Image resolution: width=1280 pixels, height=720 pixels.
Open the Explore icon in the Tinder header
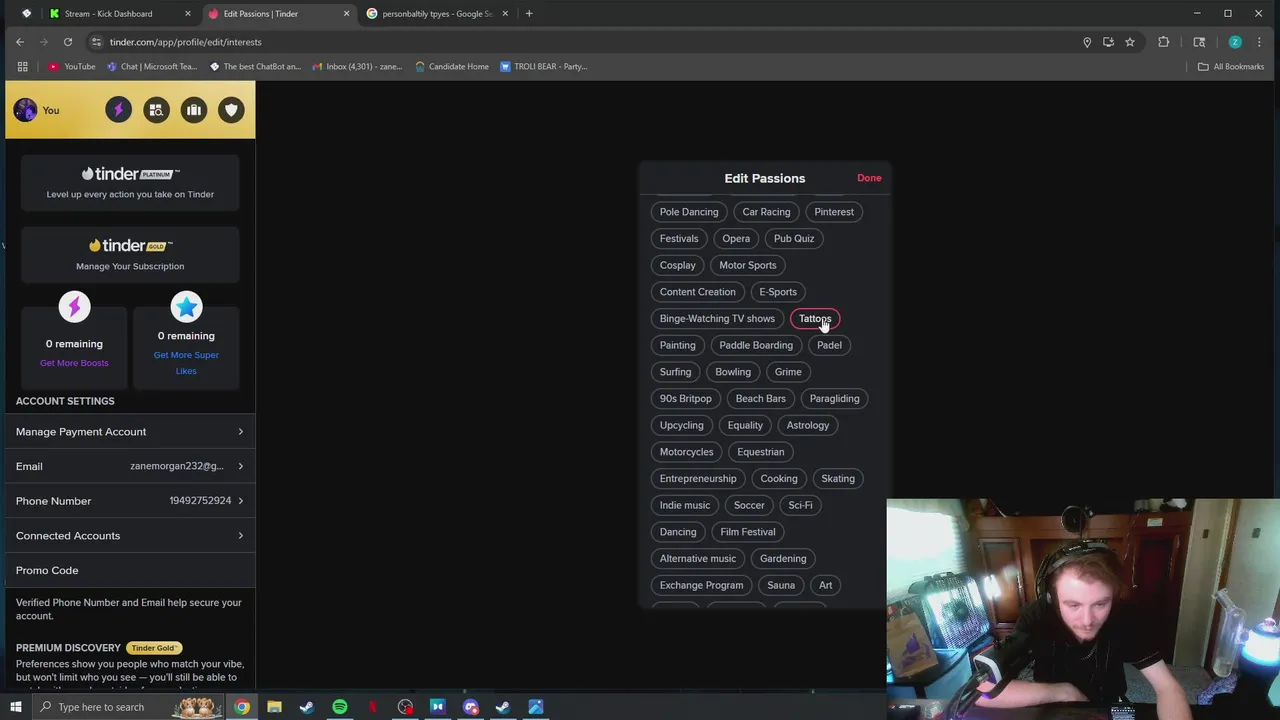tap(156, 110)
